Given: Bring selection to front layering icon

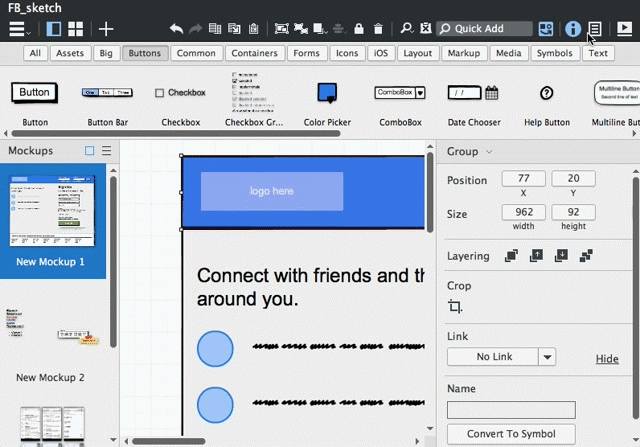Looking at the screenshot, I should pos(511,256).
